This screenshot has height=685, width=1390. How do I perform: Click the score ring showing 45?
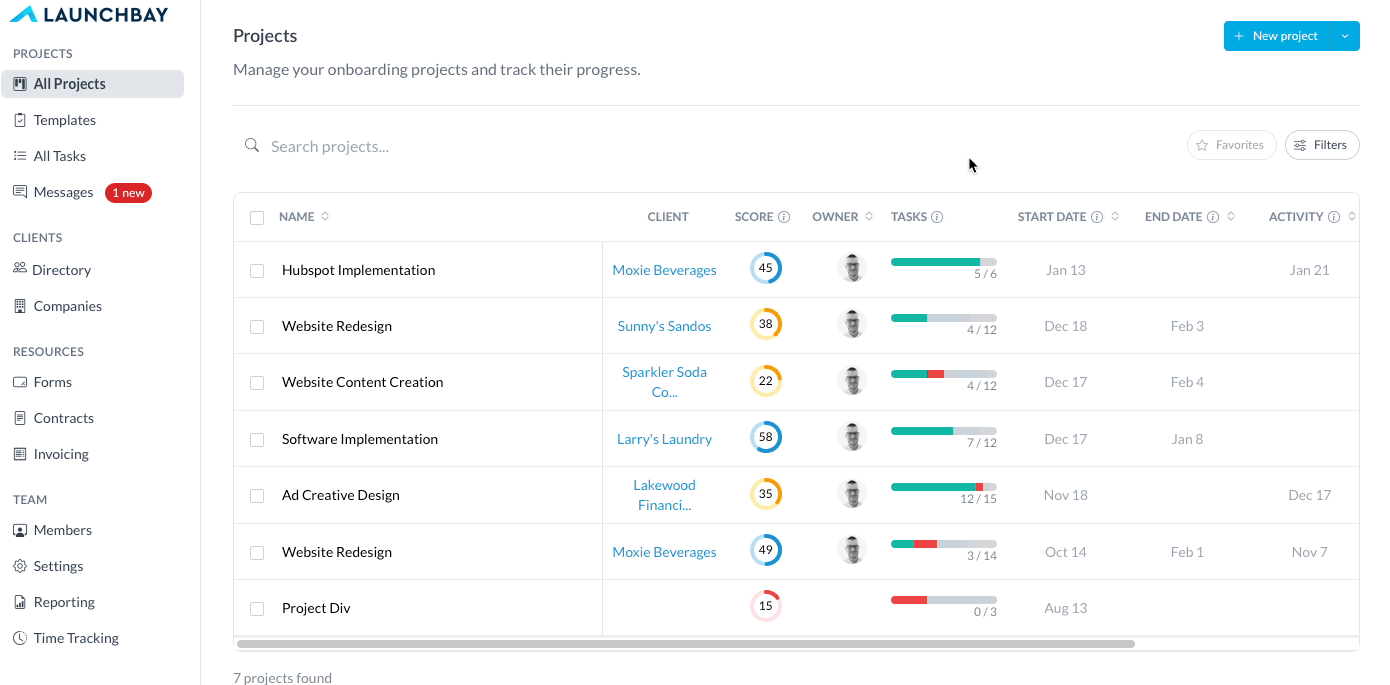click(766, 268)
